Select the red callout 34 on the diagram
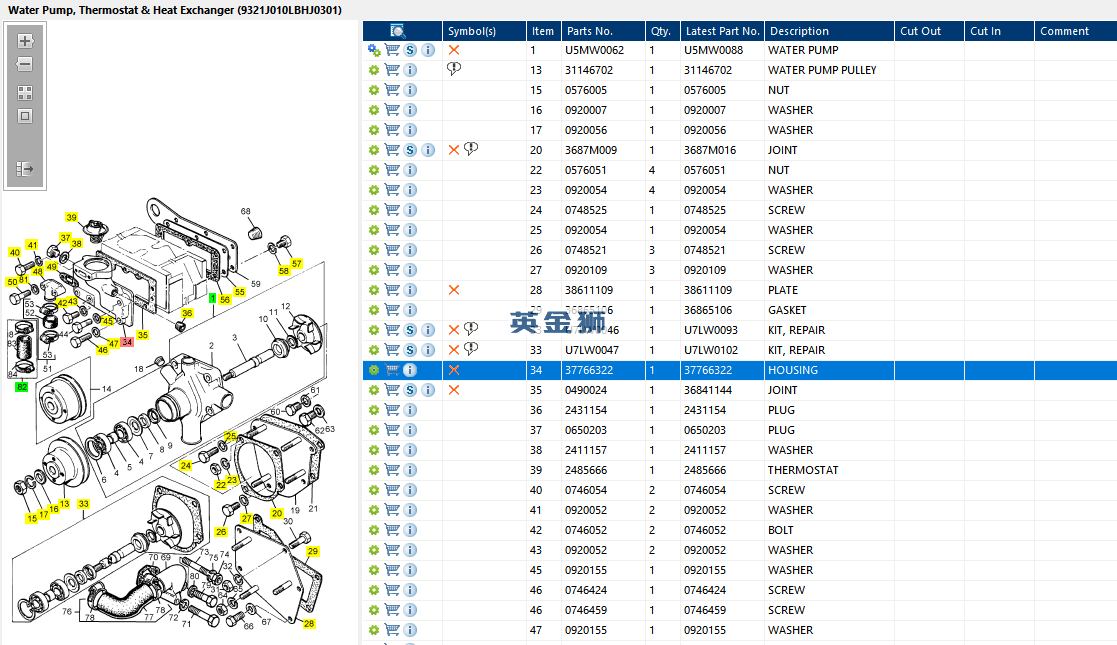The height and width of the screenshot is (645, 1117). (x=127, y=342)
